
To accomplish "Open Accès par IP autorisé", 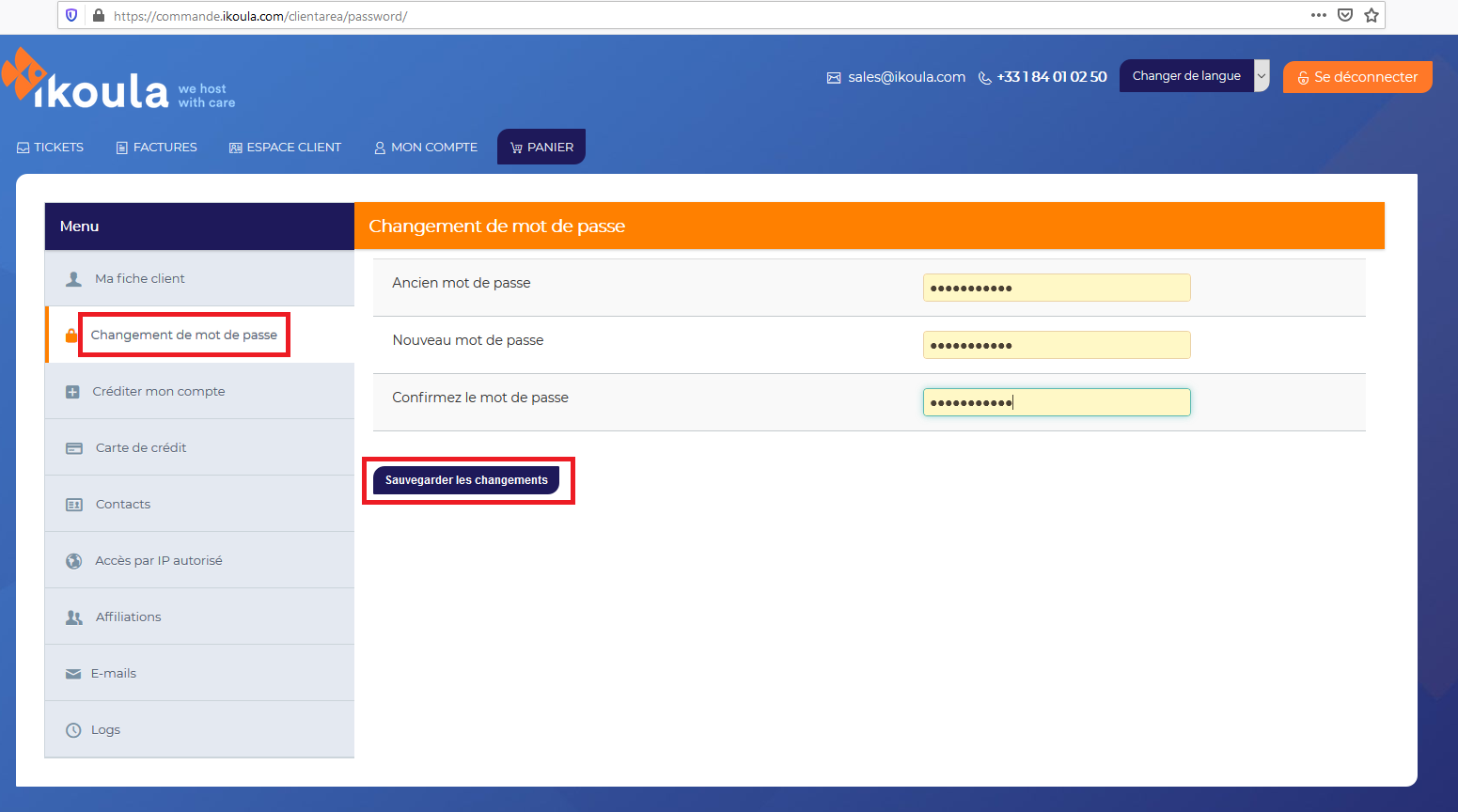I will 199,560.
